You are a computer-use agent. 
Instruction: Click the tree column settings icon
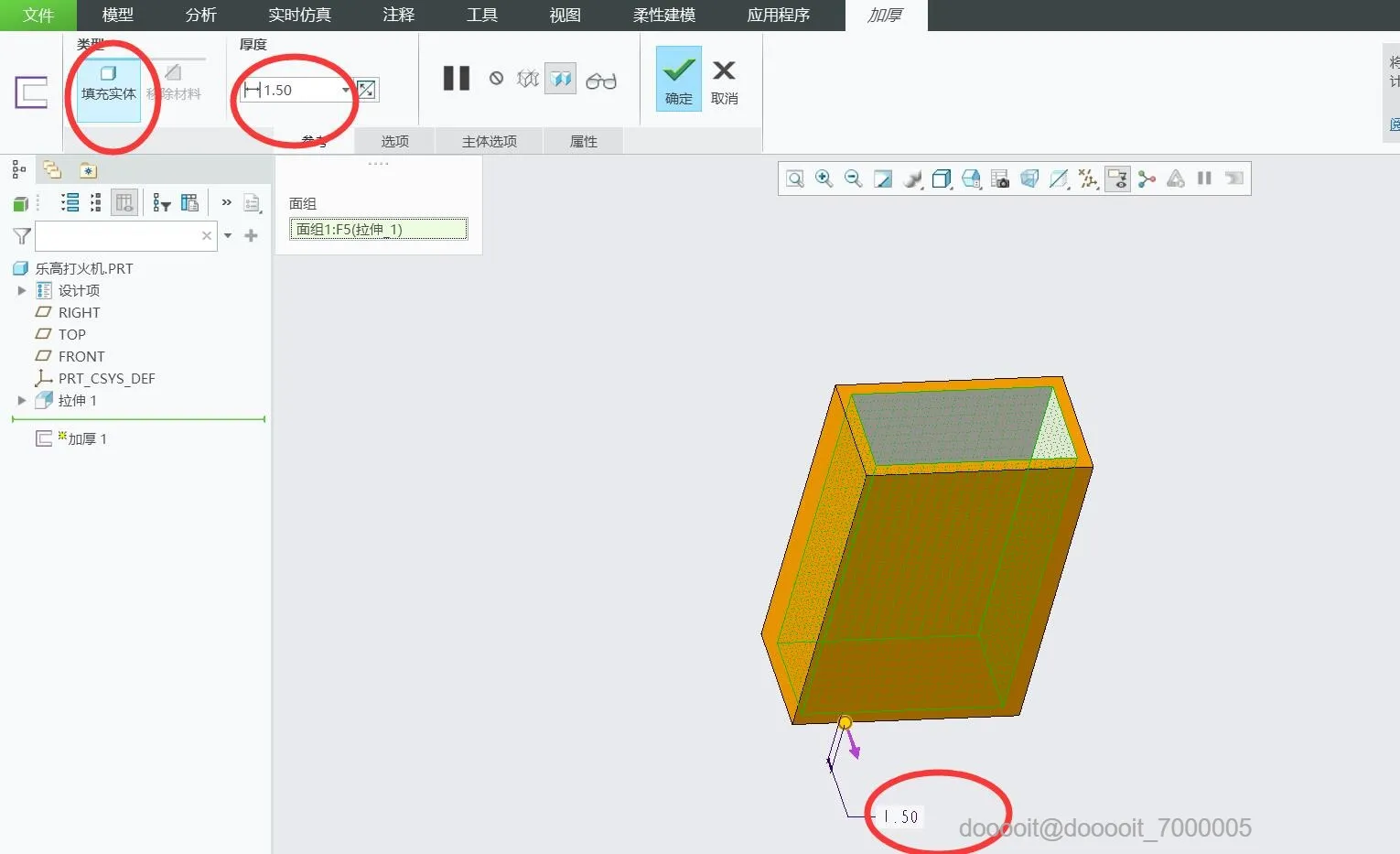click(x=190, y=202)
